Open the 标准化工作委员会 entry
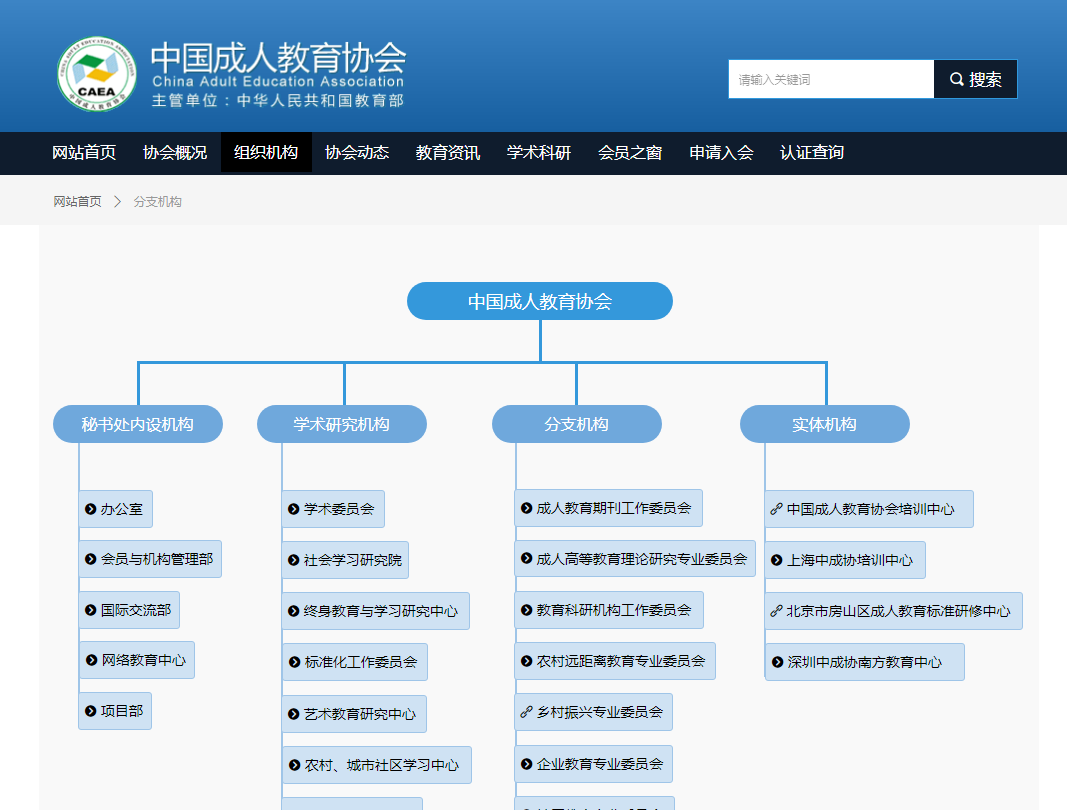The height and width of the screenshot is (810, 1067). [355, 662]
